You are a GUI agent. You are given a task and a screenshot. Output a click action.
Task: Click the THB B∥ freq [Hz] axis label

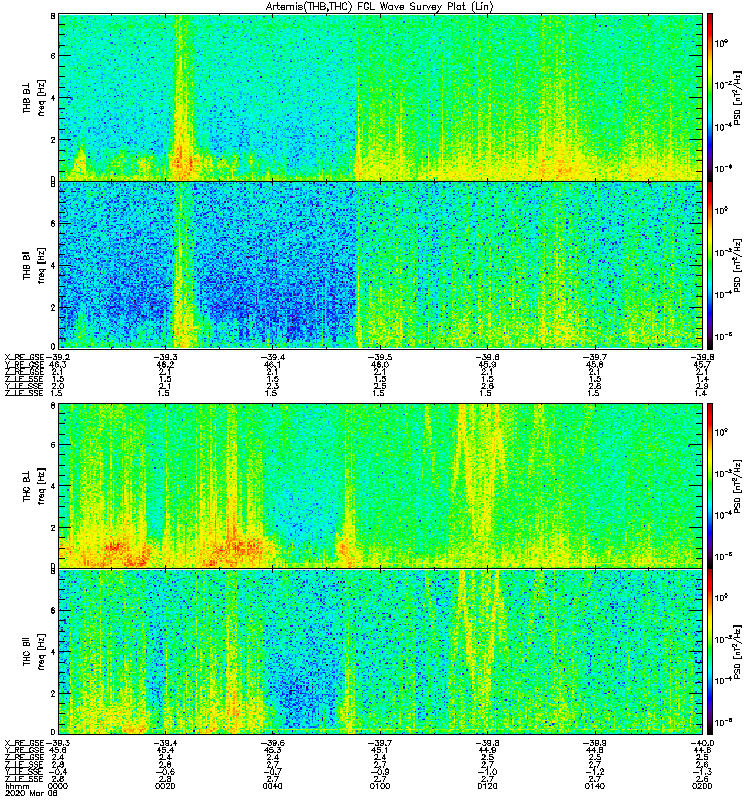(34, 265)
